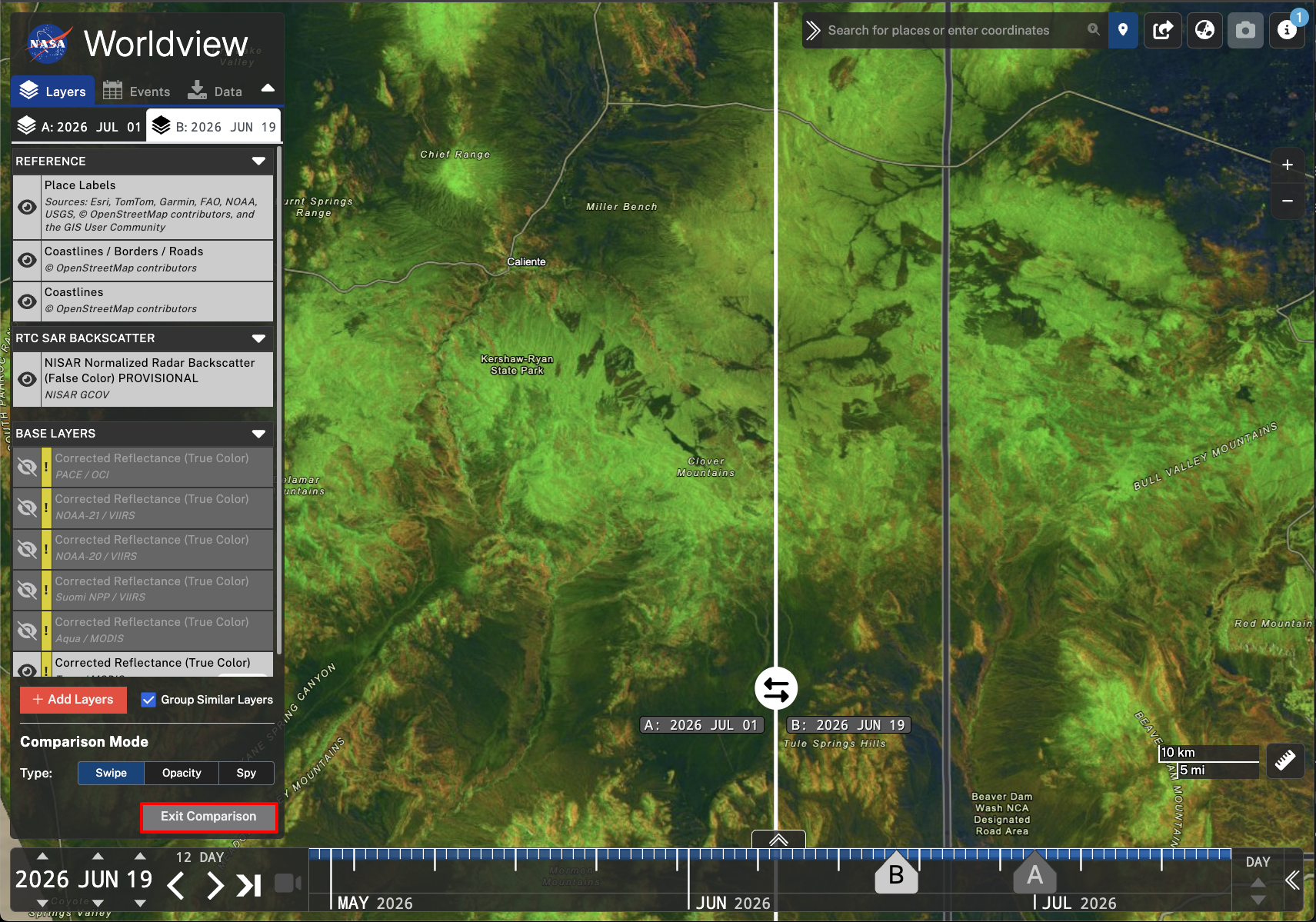Click the MAY 2026 timeline label
Screen dimensions: 1316x922
click(375, 903)
